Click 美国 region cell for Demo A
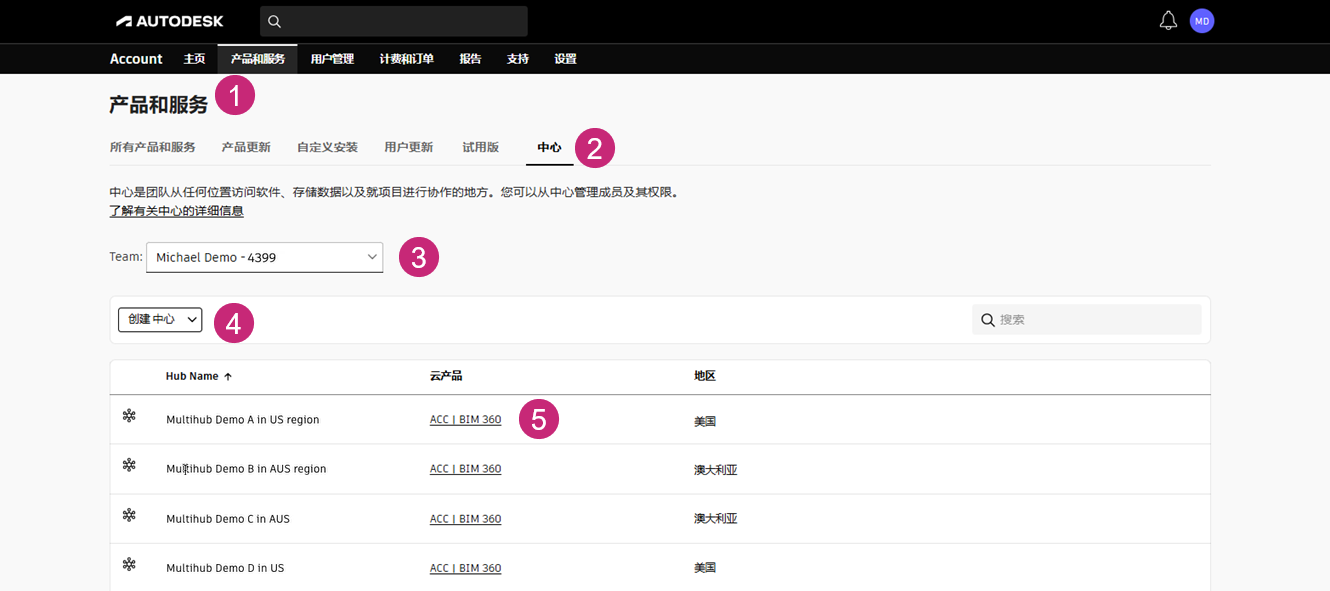Screen dimensions: 1330x591 coord(705,421)
